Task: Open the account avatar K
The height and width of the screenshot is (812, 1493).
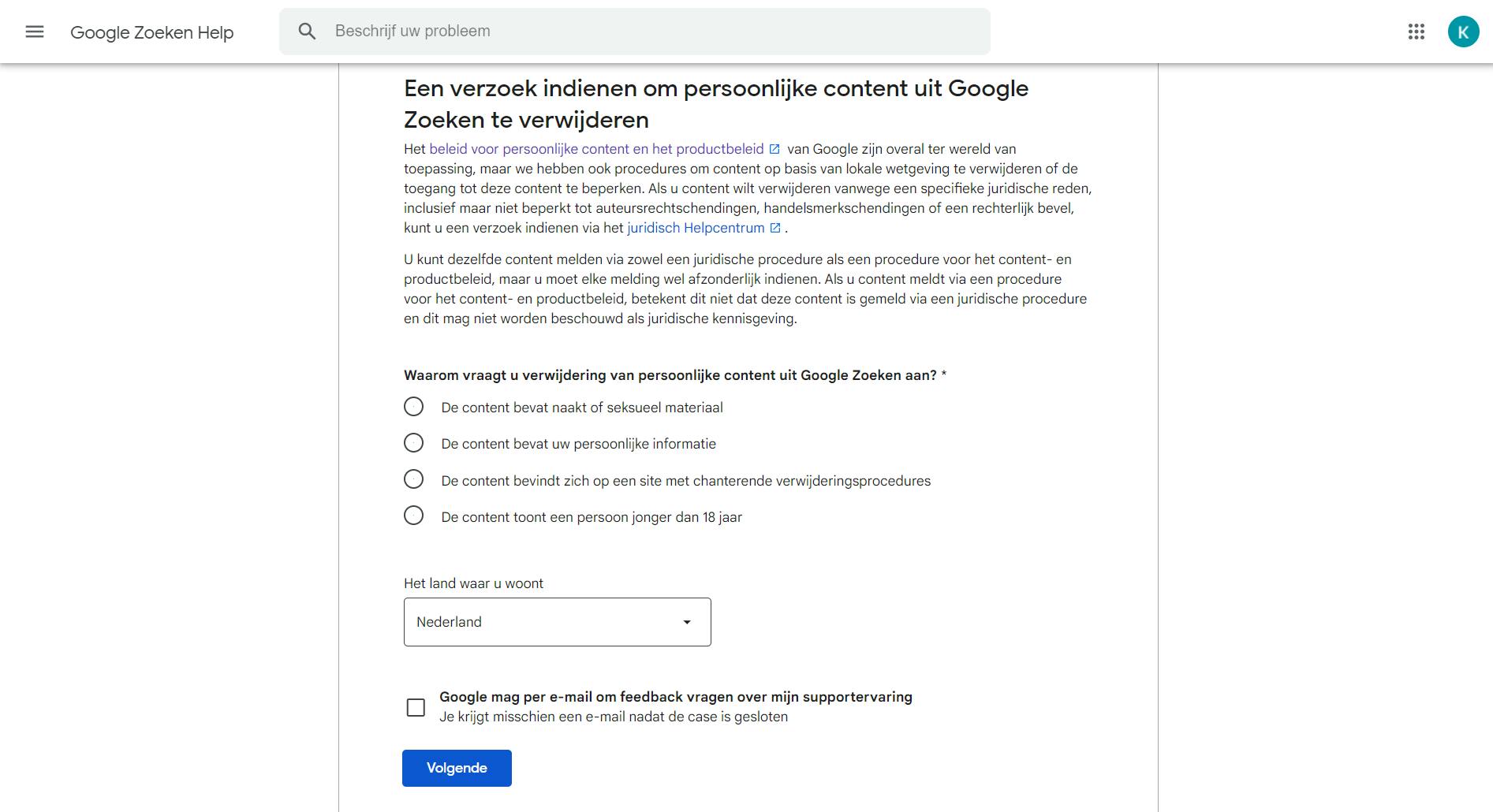Action: (x=1463, y=32)
